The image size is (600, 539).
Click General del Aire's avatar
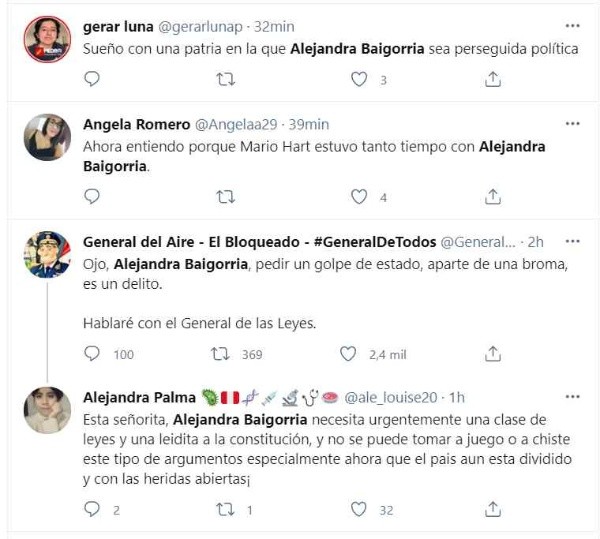point(47,255)
